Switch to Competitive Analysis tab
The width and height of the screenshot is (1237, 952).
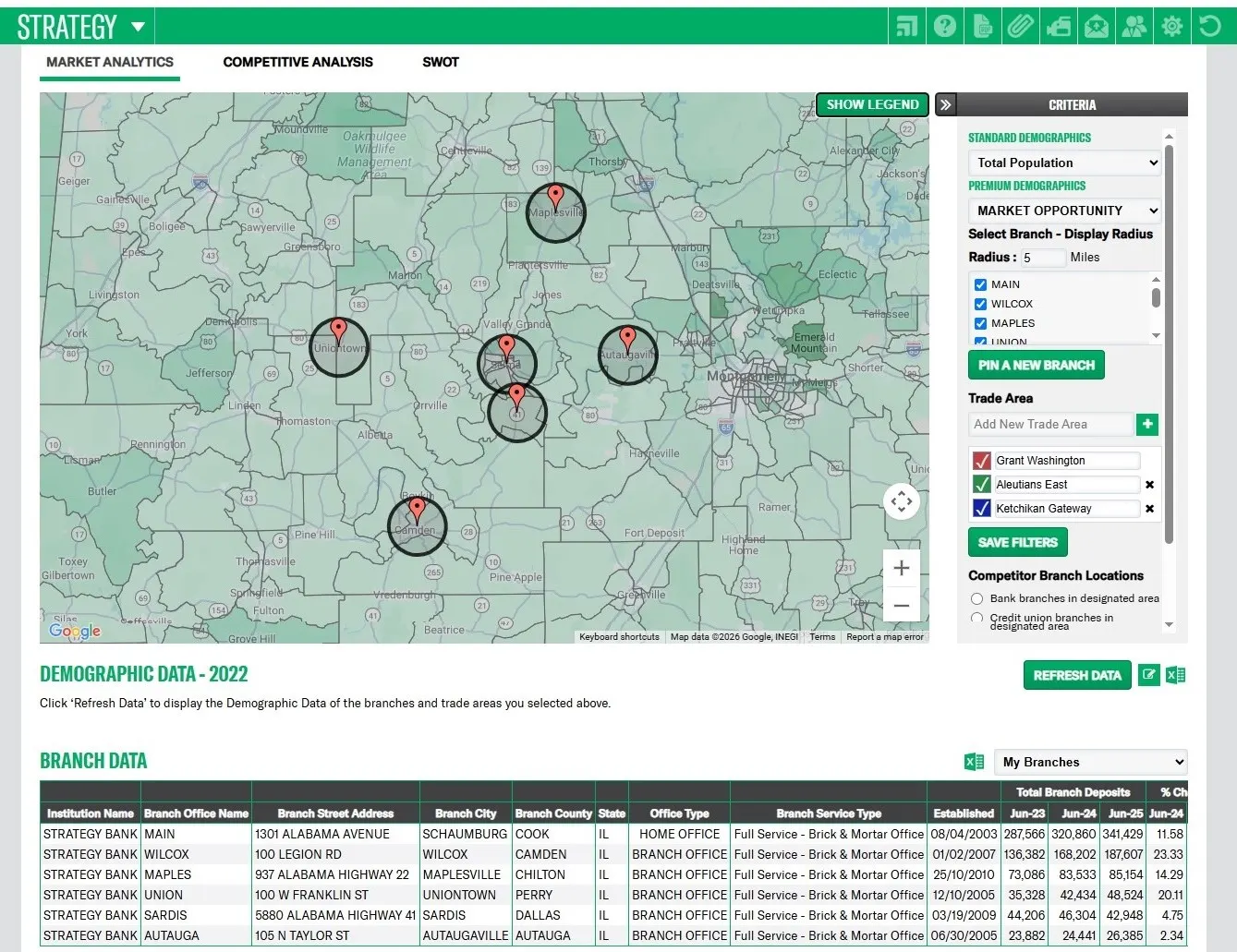[298, 62]
